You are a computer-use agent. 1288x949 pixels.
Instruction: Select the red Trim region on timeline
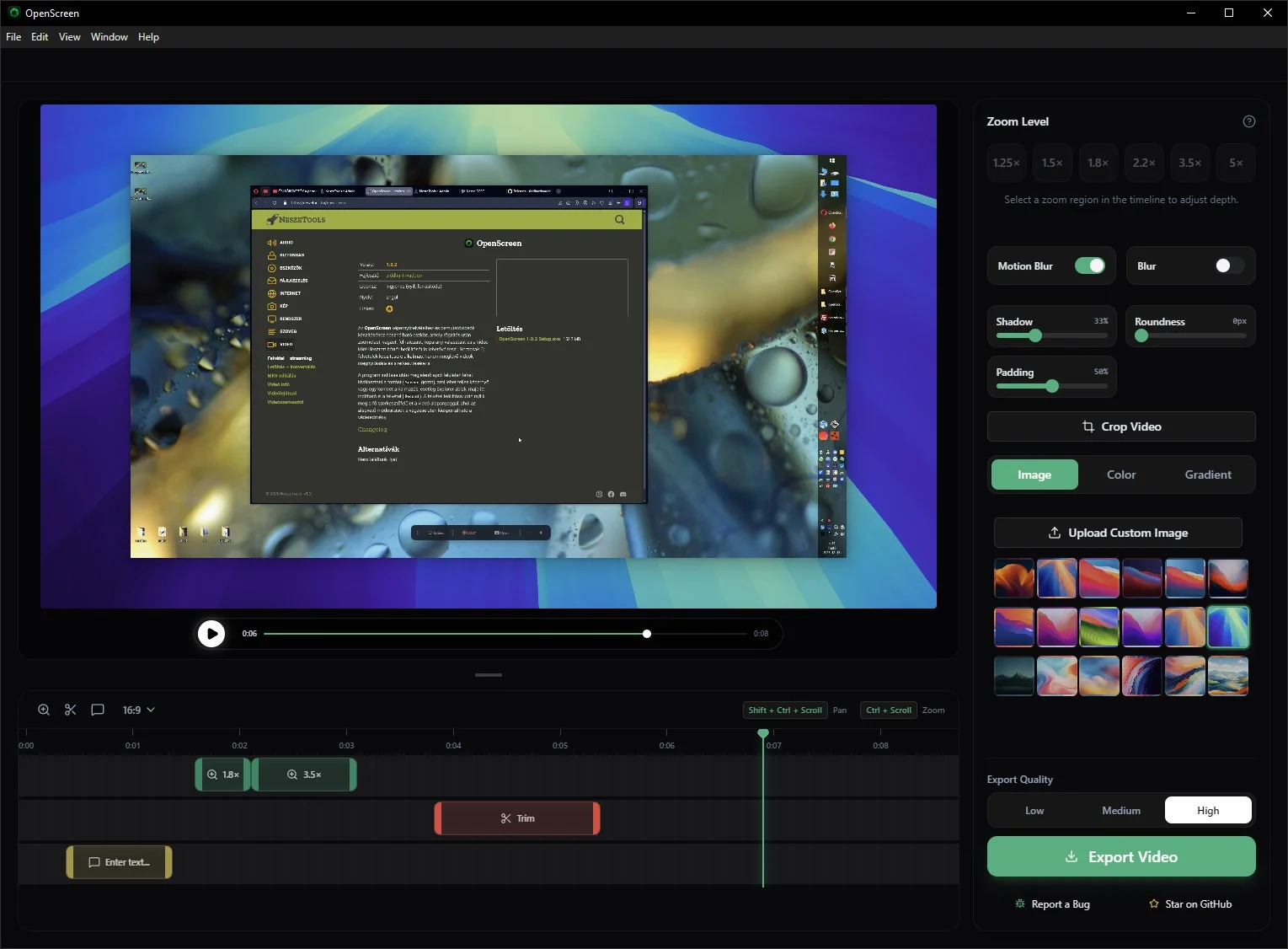517,818
